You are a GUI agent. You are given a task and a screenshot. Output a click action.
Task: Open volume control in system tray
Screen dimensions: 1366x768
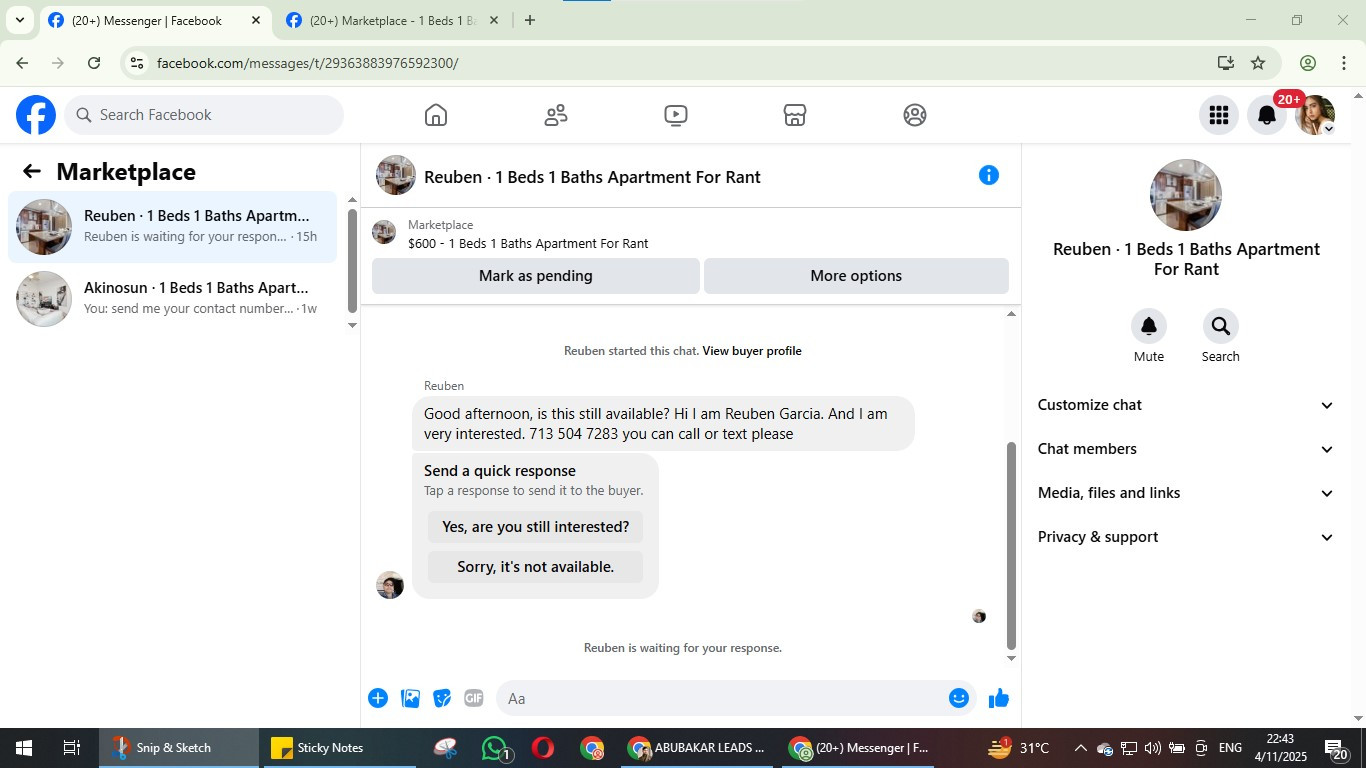pyautogui.click(x=1153, y=748)
